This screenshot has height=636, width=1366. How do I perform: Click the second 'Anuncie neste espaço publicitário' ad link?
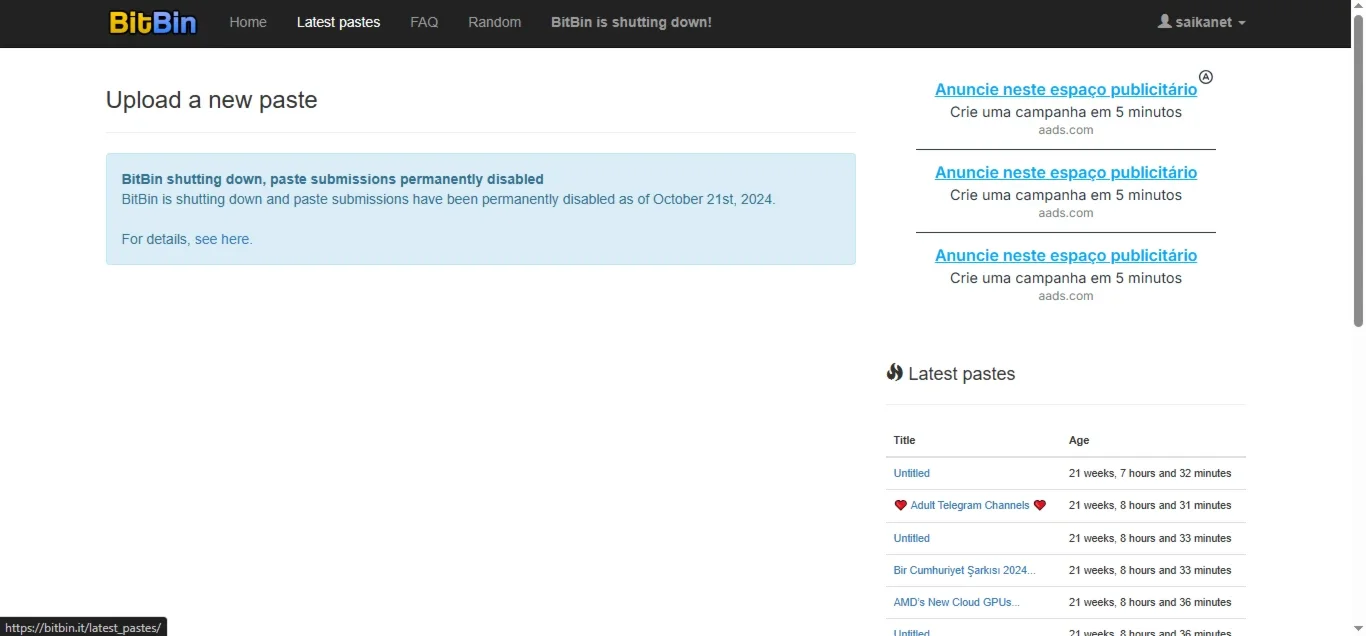1066,173
